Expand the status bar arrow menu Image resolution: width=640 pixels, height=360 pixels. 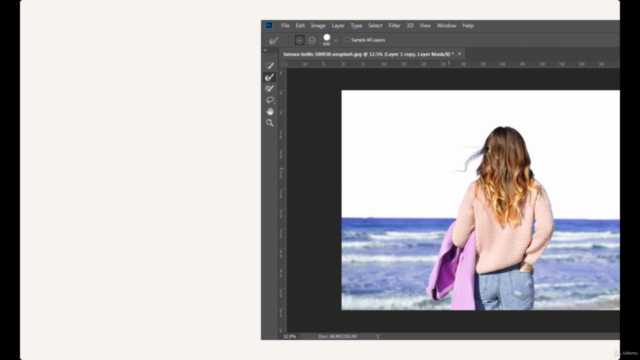coord(378,336)
